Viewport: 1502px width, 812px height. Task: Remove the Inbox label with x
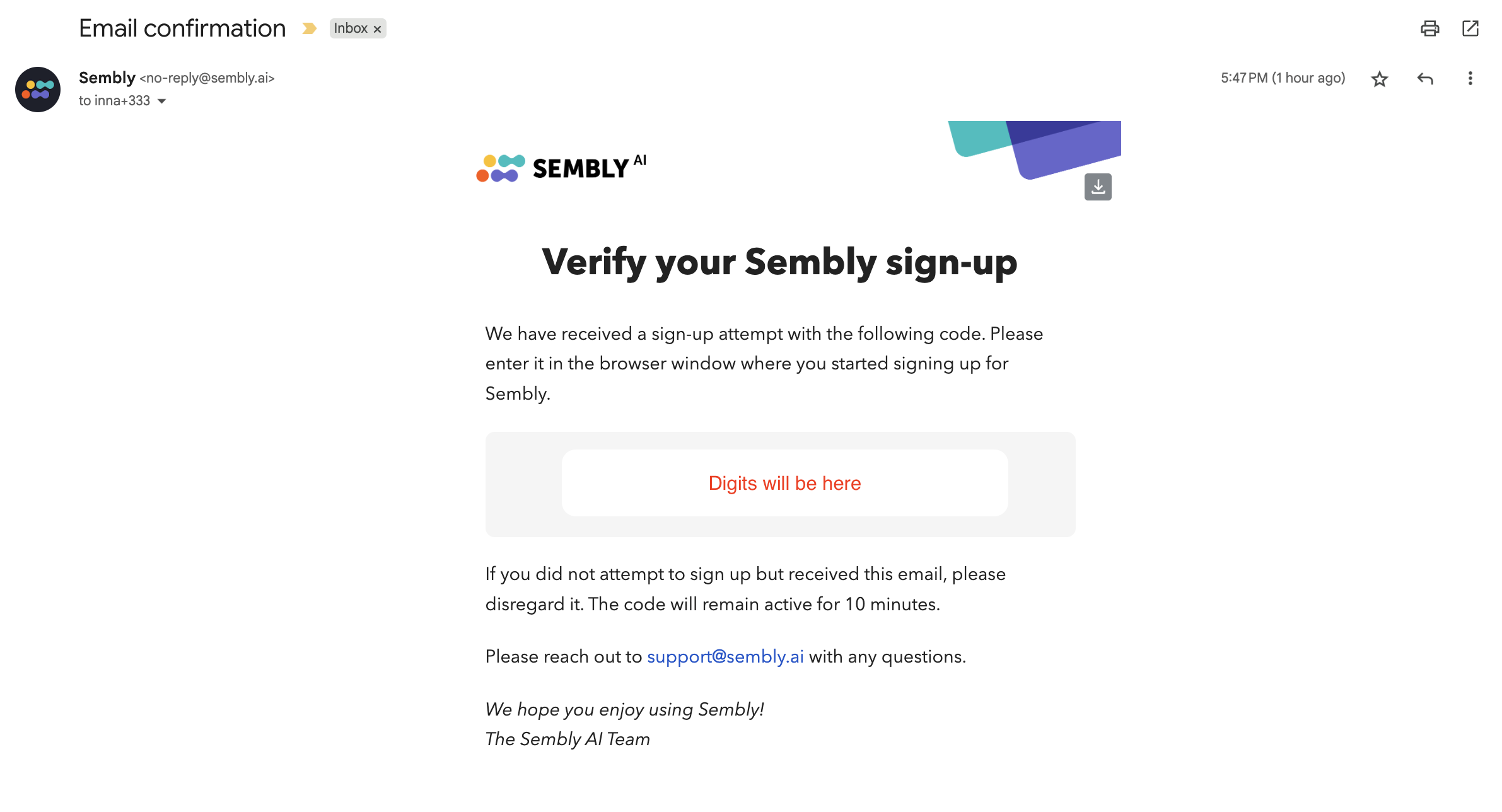click(378, 29)
